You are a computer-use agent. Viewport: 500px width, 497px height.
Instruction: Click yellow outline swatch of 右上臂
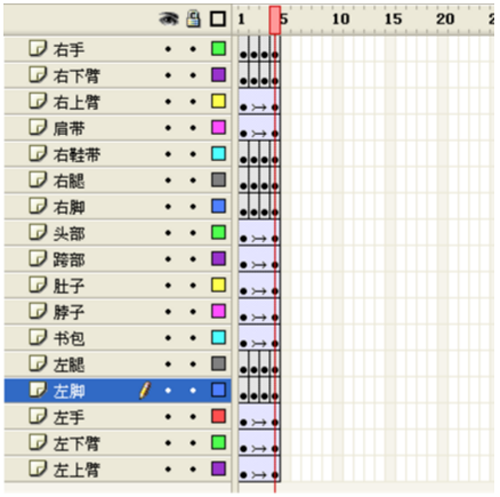(x=219, y=101)
